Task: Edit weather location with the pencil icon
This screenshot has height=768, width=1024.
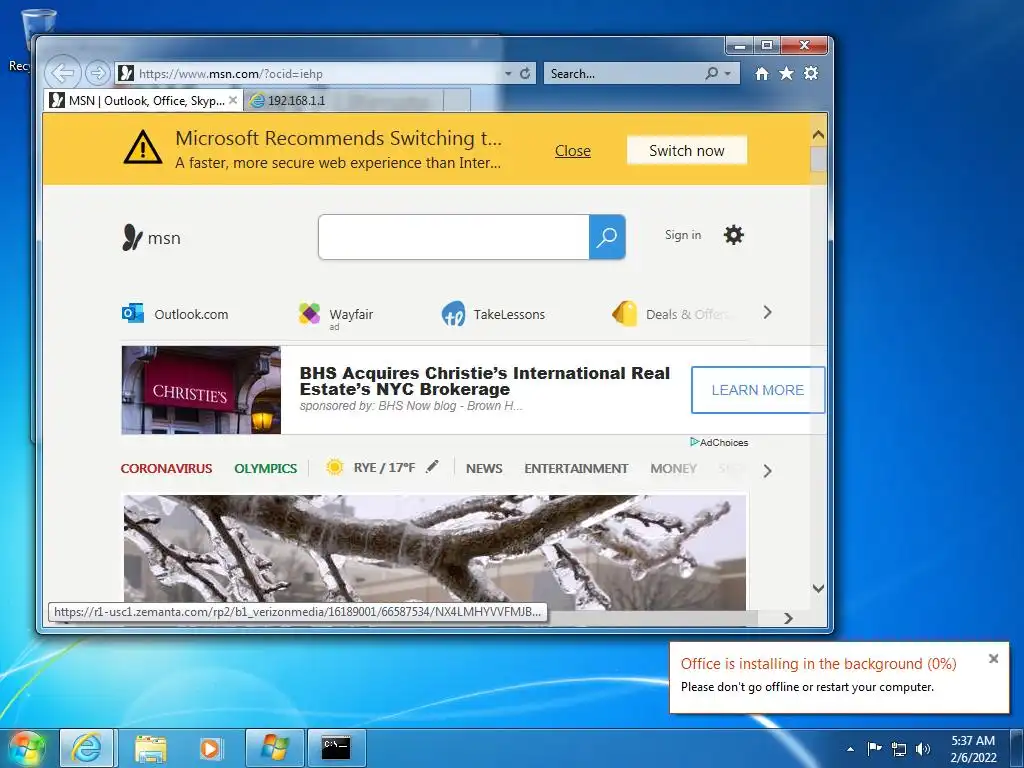Action: (x=432, y=466)
